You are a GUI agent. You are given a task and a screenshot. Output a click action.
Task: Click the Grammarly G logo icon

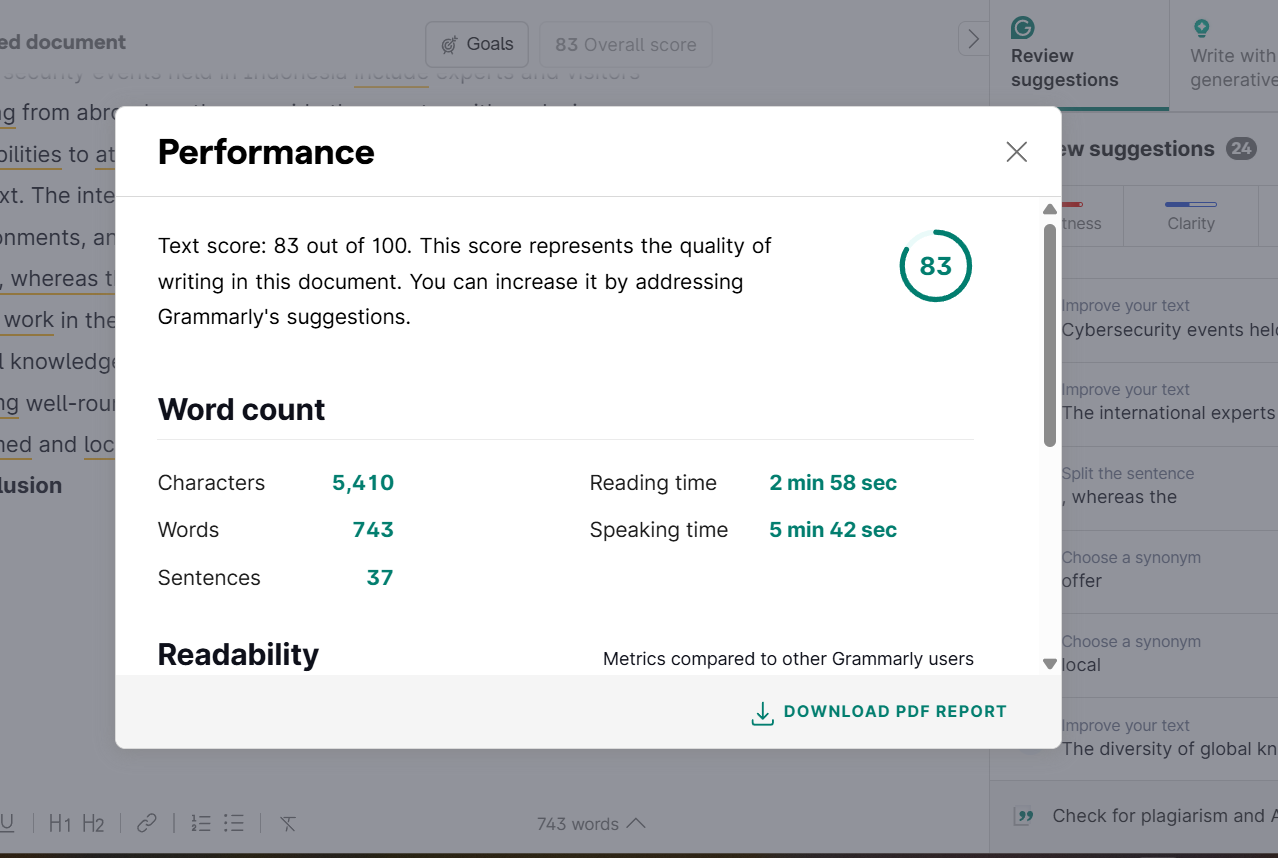[x=1023, y=27]
